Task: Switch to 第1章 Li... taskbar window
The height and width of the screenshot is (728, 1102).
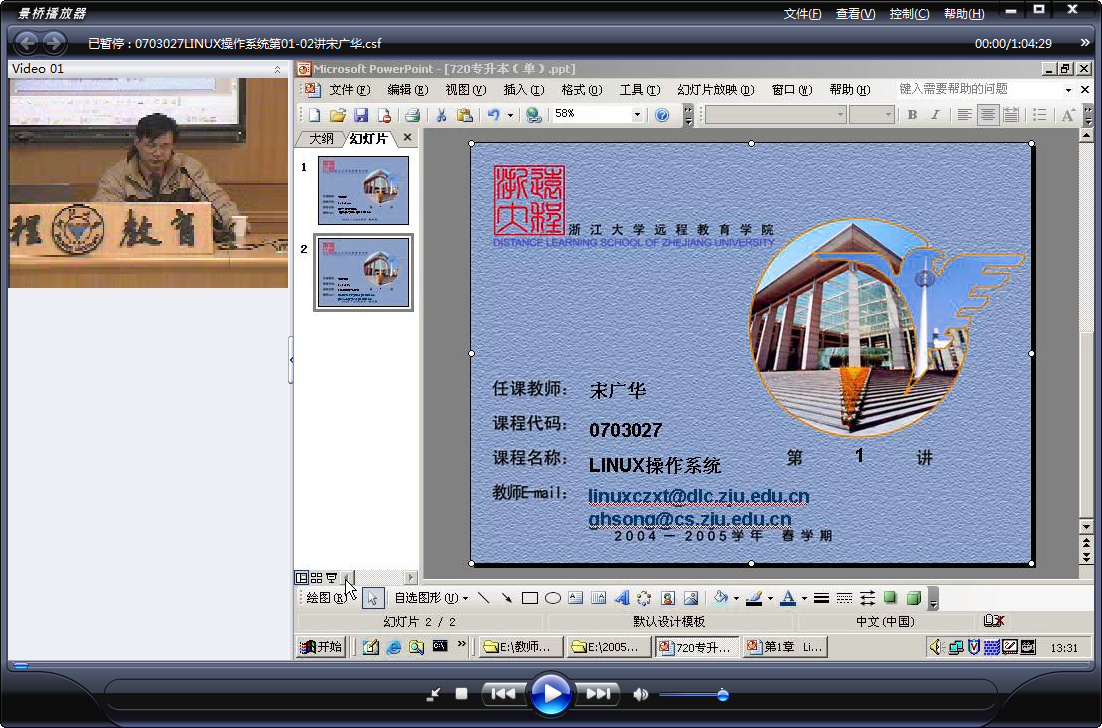Action: 784,646
